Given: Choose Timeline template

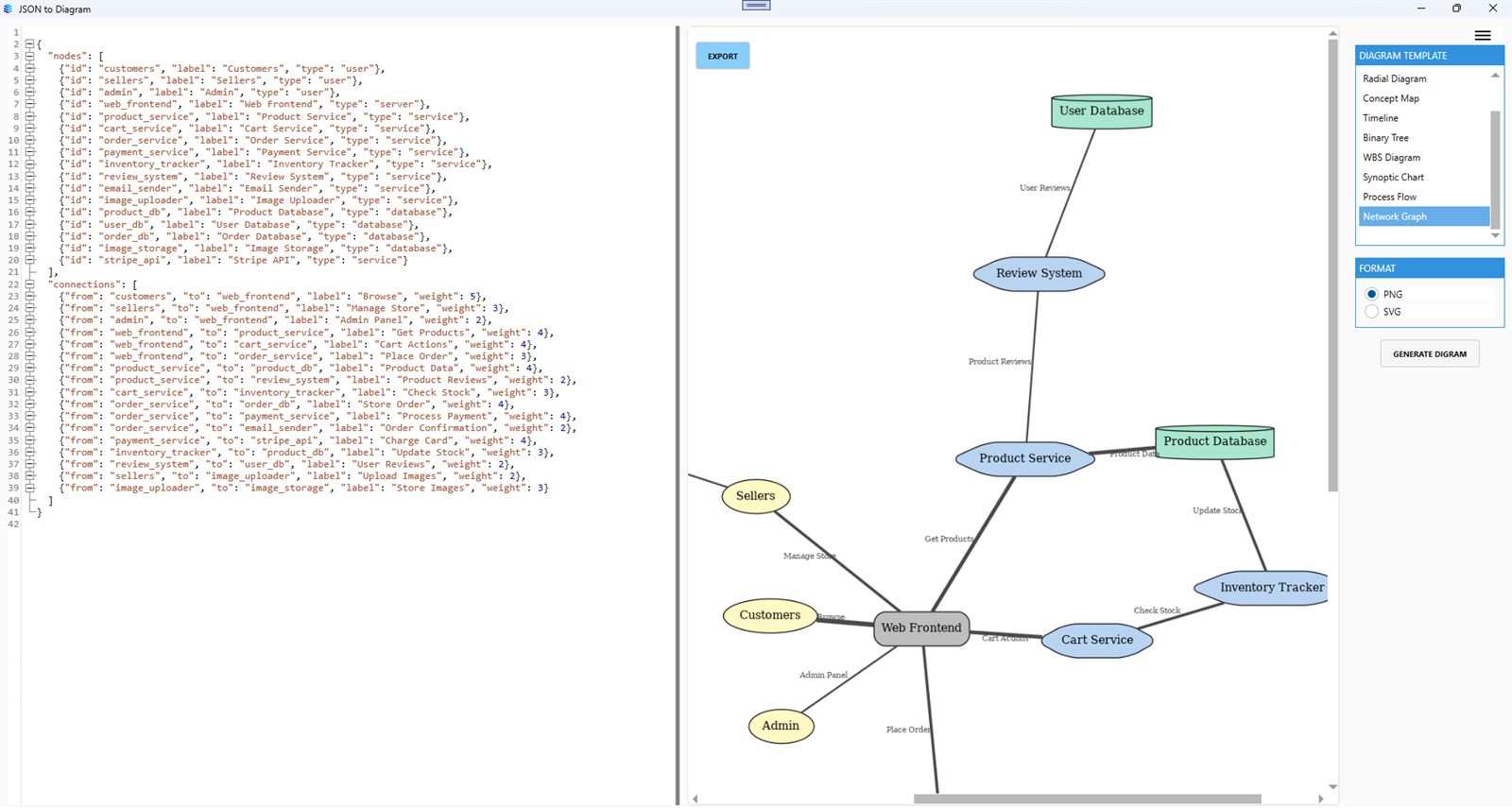Looking at the screenshot, I should (x=1424, y=118).
